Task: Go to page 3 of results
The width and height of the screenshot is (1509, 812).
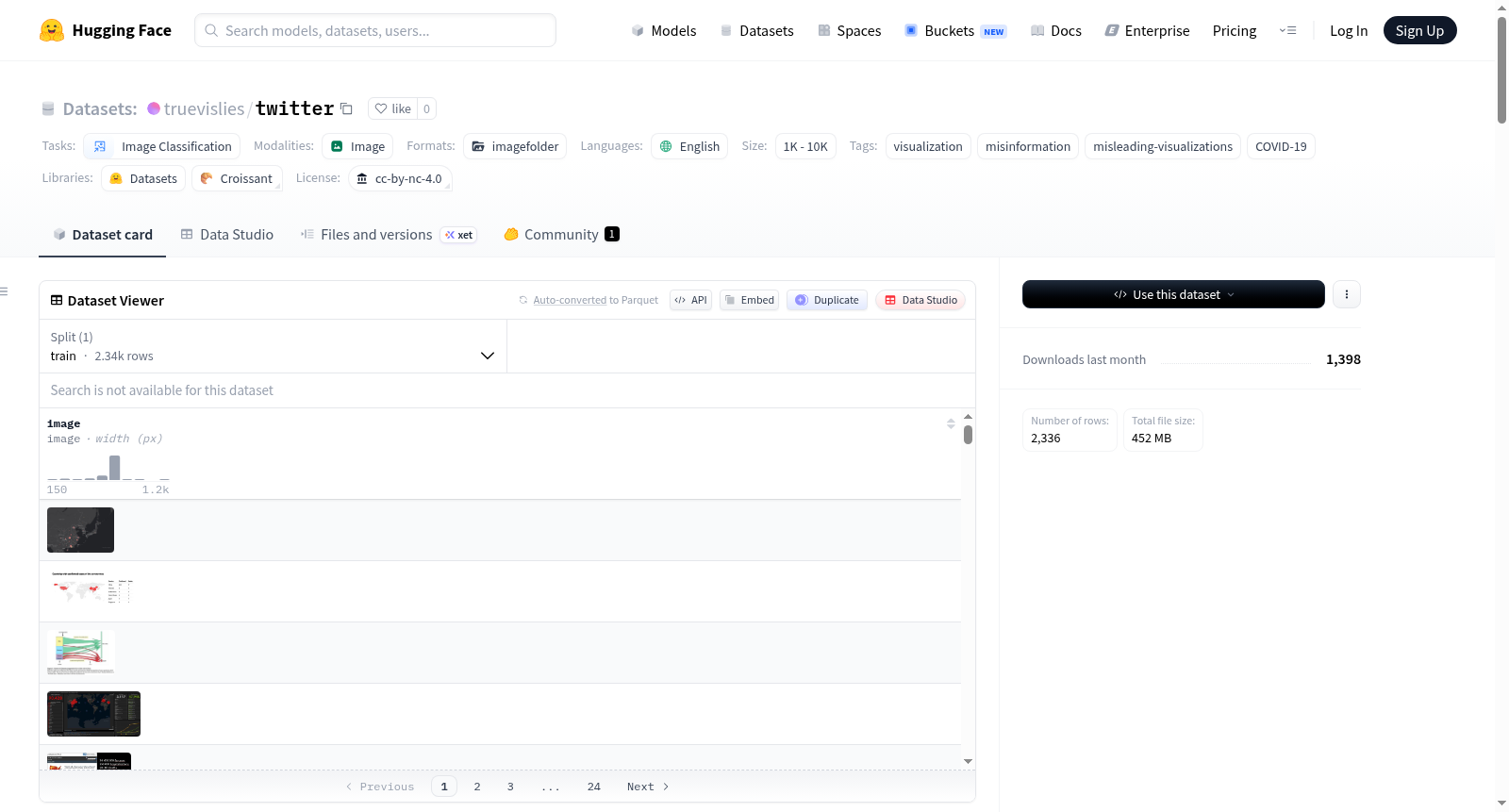Action: coord(510,787)
